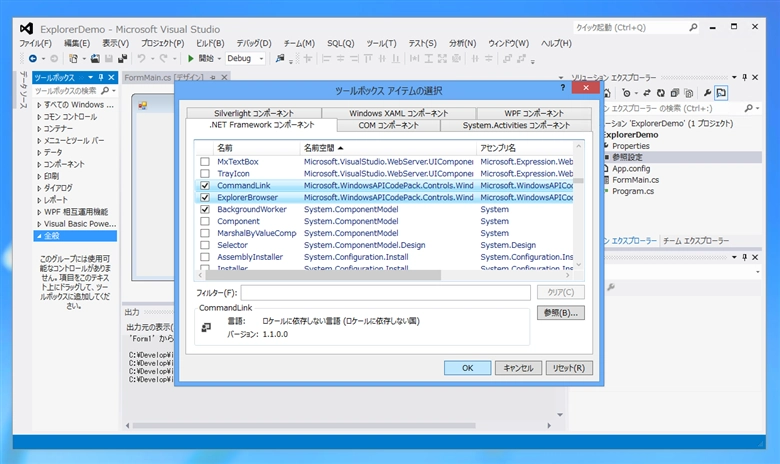Click the output panel horizontal scrollbar
This screenshot has height=464, width=780.
[x=304, y=426]
